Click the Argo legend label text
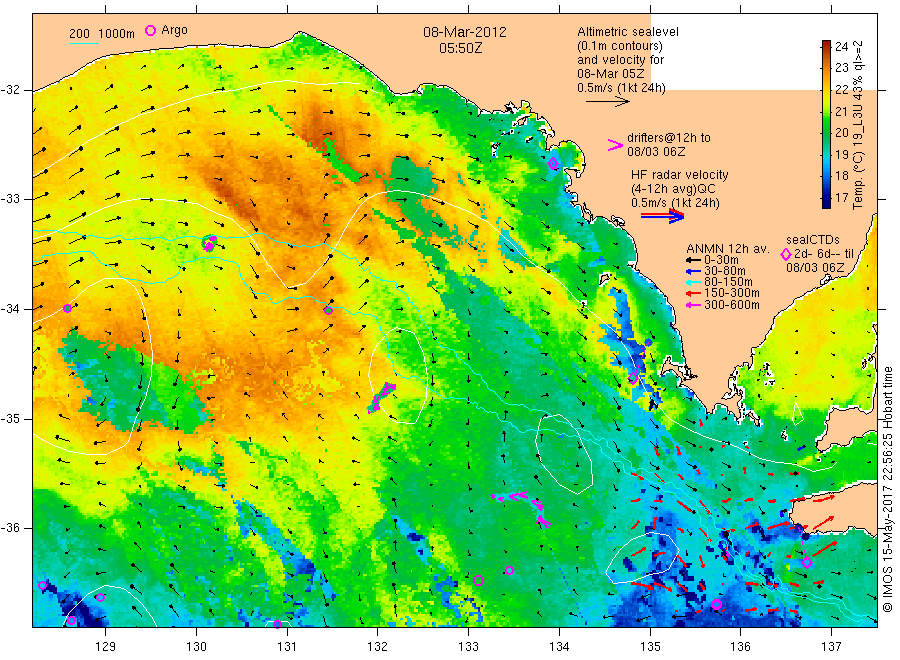This screenshot has height=660, width=900. tap(174, 30)
